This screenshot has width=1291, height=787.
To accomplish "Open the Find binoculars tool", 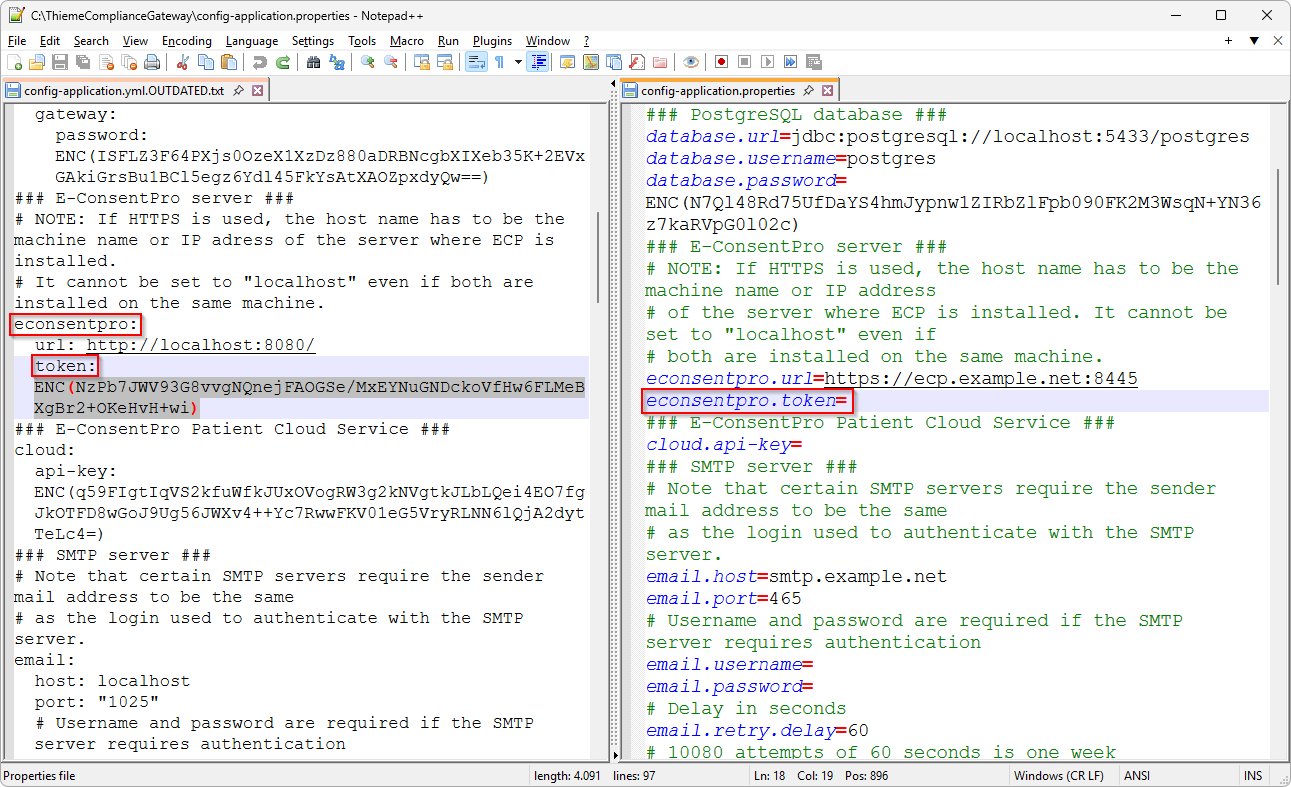I will [x=314, y=62].
